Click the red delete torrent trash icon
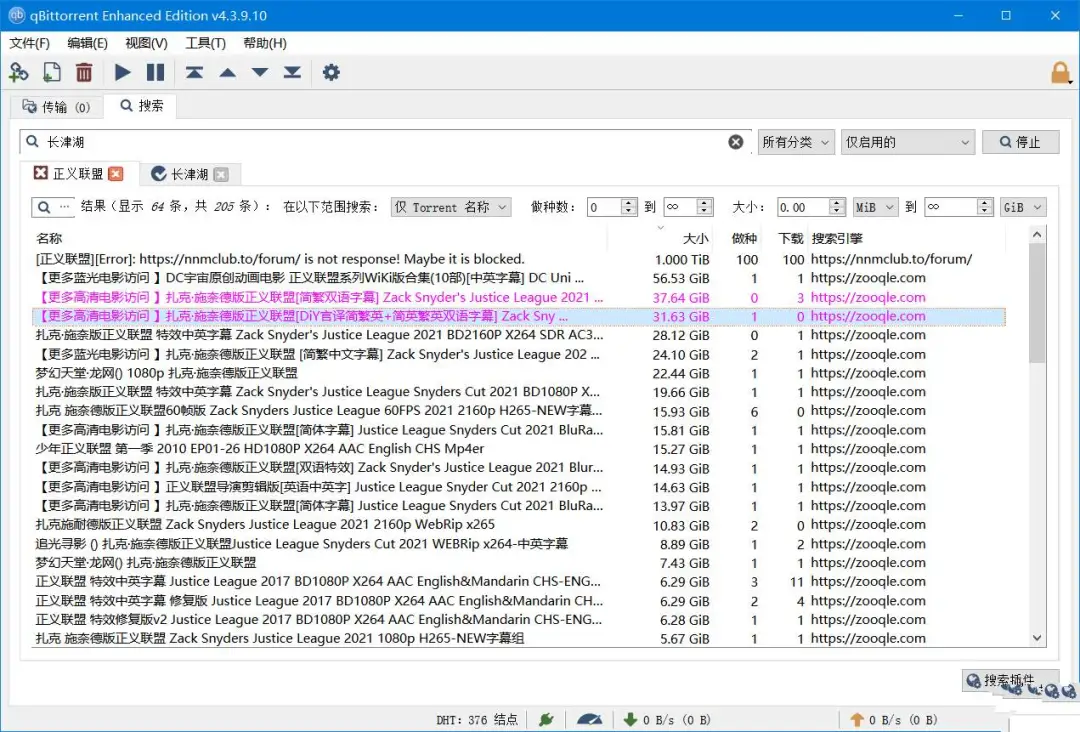Viewport: 1080px width, 732px height. point(84,72)
